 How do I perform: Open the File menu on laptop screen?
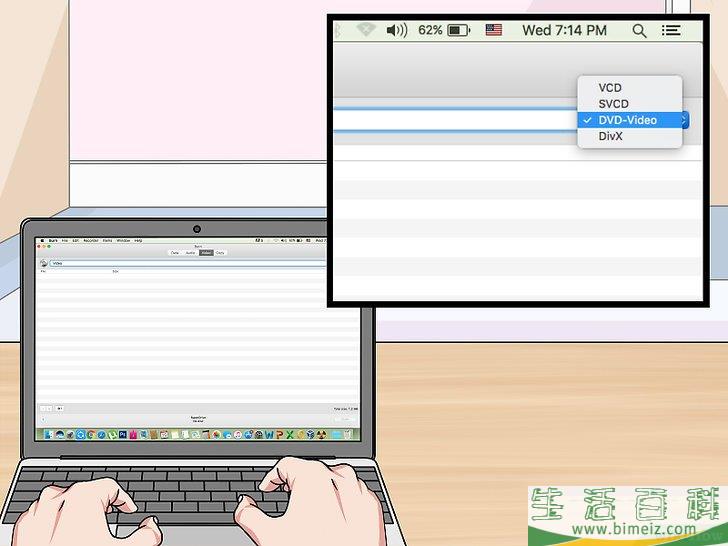click(65, 240)
